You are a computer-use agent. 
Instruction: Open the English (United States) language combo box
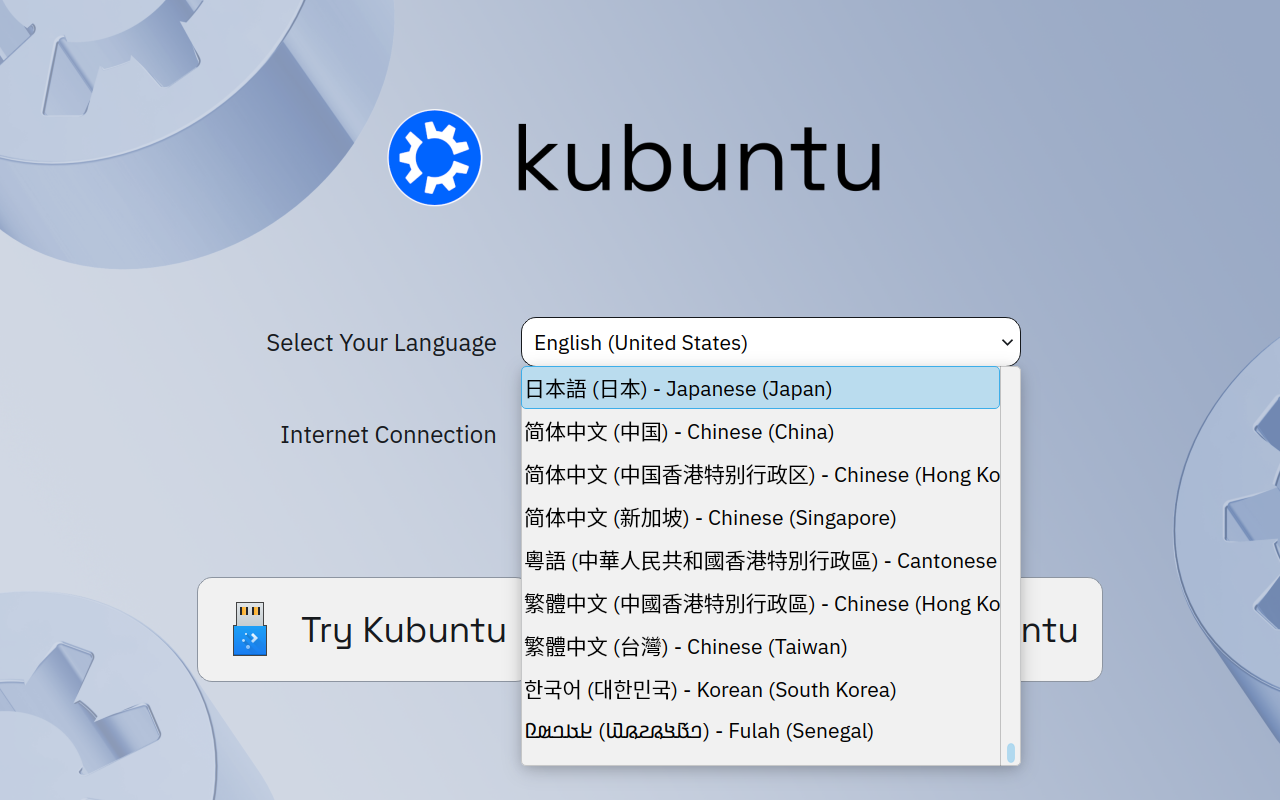pyautogui.click(x=770, y=342)
